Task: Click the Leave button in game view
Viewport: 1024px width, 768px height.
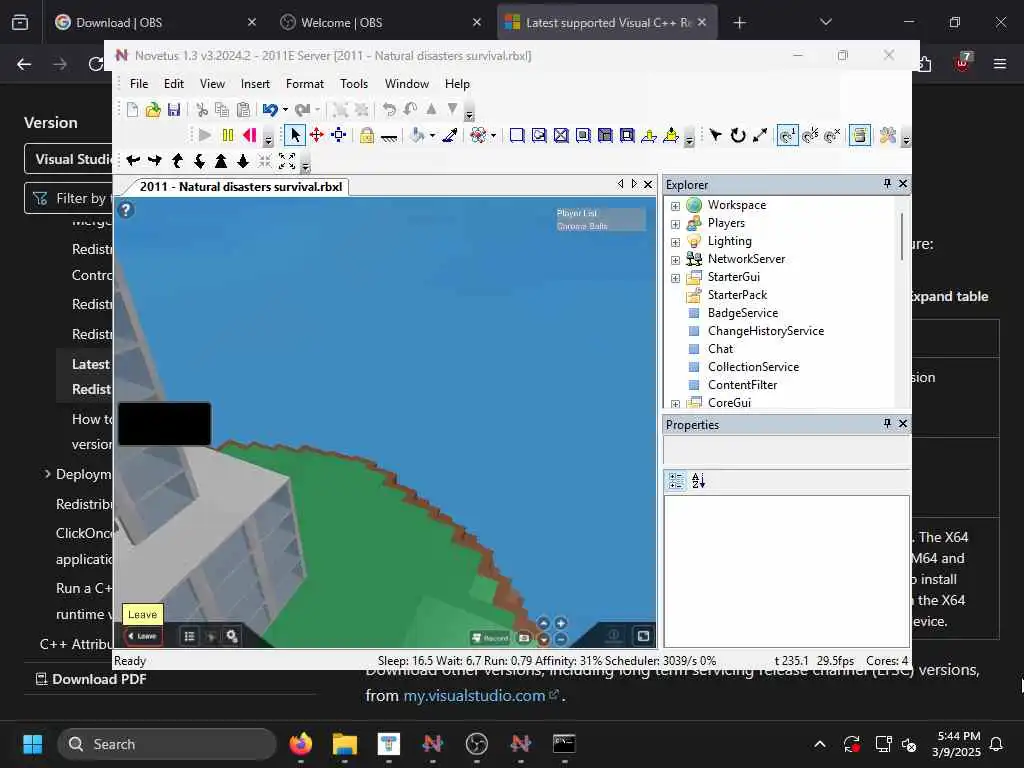Action: tap(143, 636)
